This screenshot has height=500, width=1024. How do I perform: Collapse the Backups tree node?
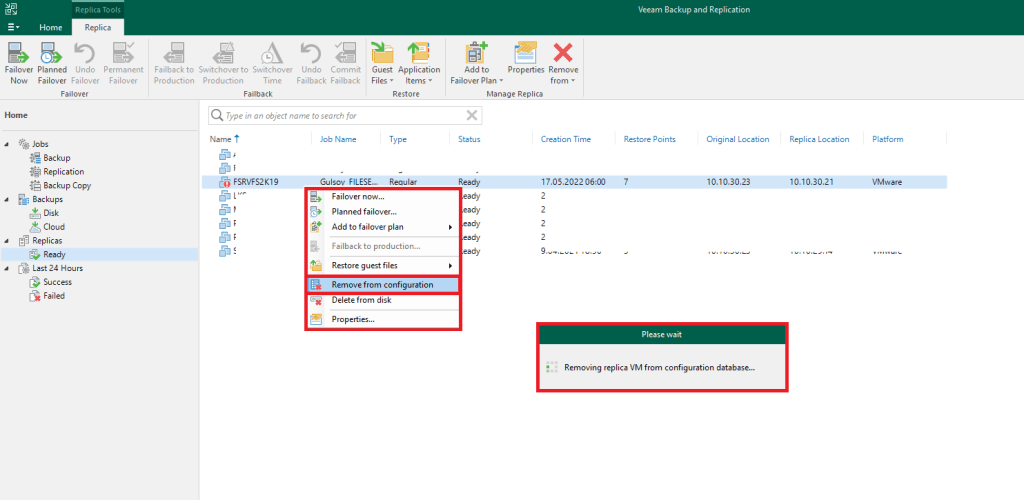click(x=9, y=199)
